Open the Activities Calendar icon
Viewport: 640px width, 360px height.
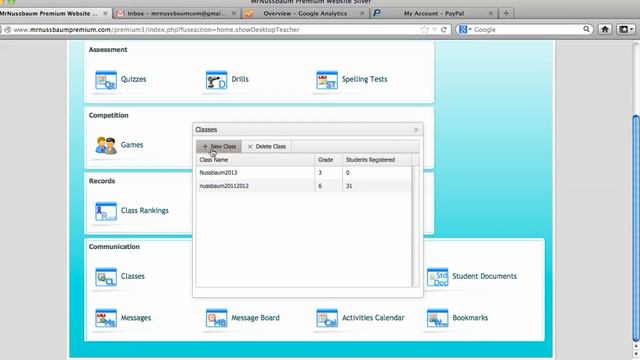click(327, 318)
